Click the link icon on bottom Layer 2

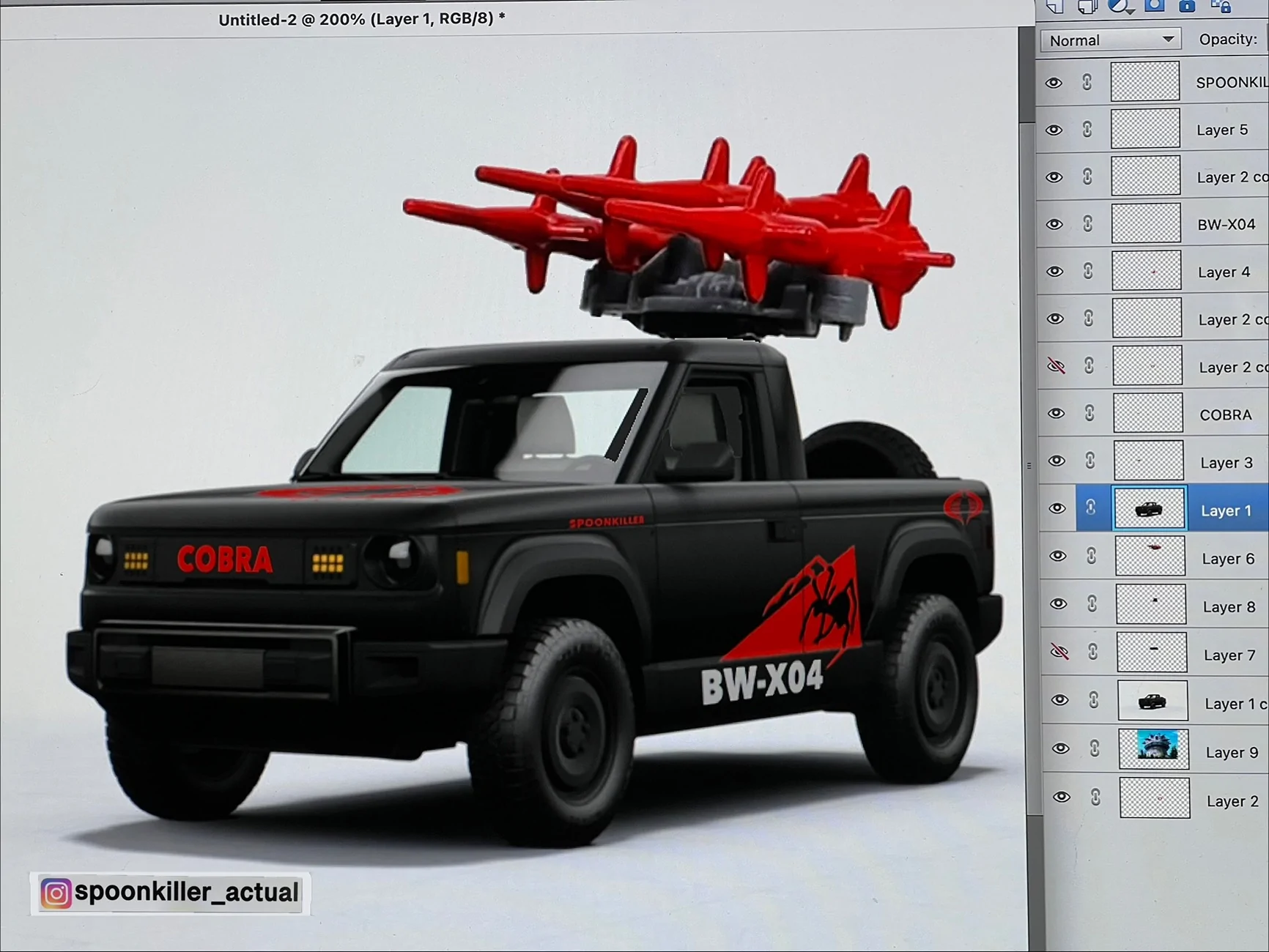(x=1095, y=797)
